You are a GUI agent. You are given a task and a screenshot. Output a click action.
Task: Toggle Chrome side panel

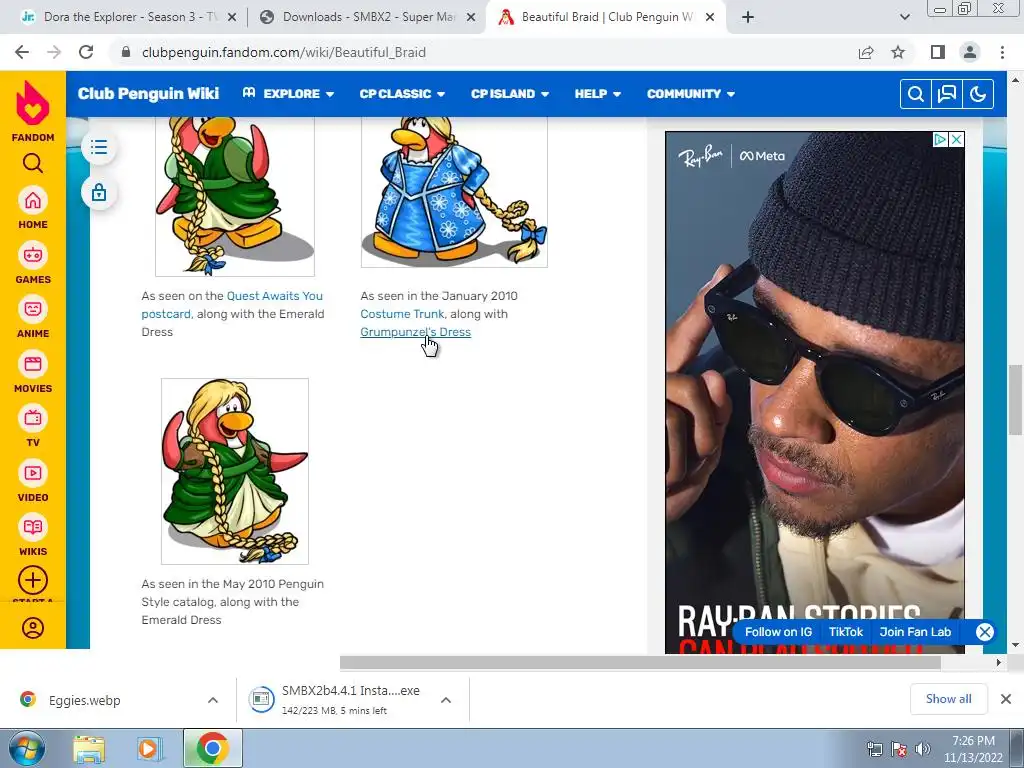click(x=938, y=52)
